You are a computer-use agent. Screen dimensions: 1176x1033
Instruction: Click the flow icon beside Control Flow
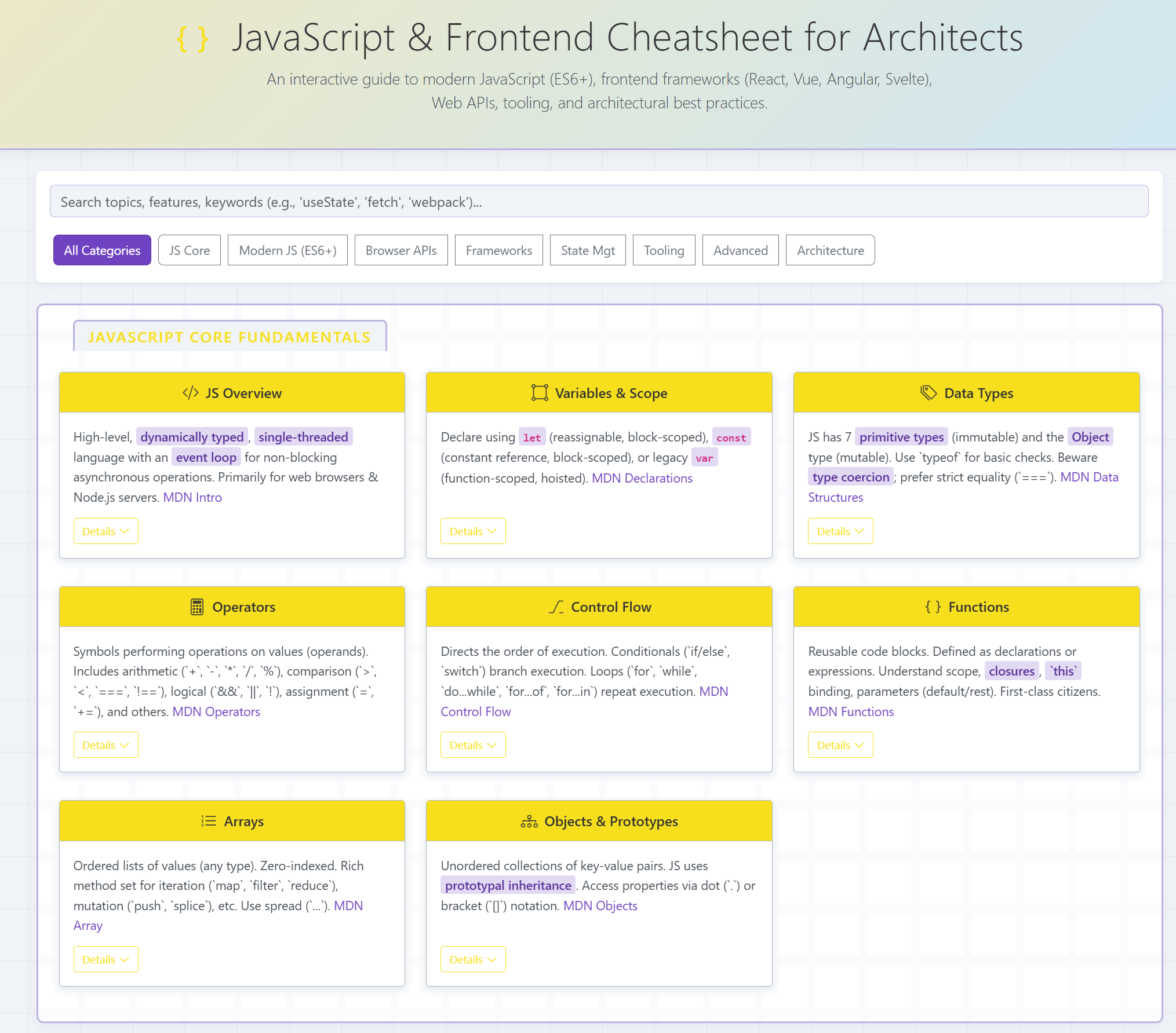point(556,607)
